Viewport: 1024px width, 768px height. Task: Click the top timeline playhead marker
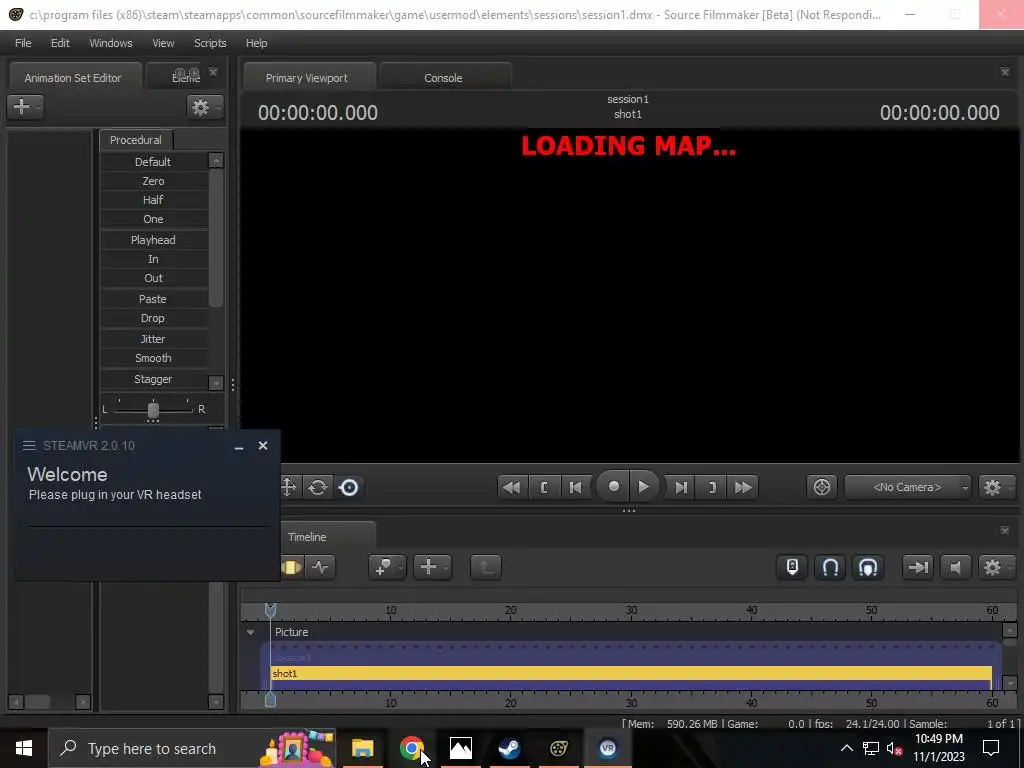click(x=270, y=610)
